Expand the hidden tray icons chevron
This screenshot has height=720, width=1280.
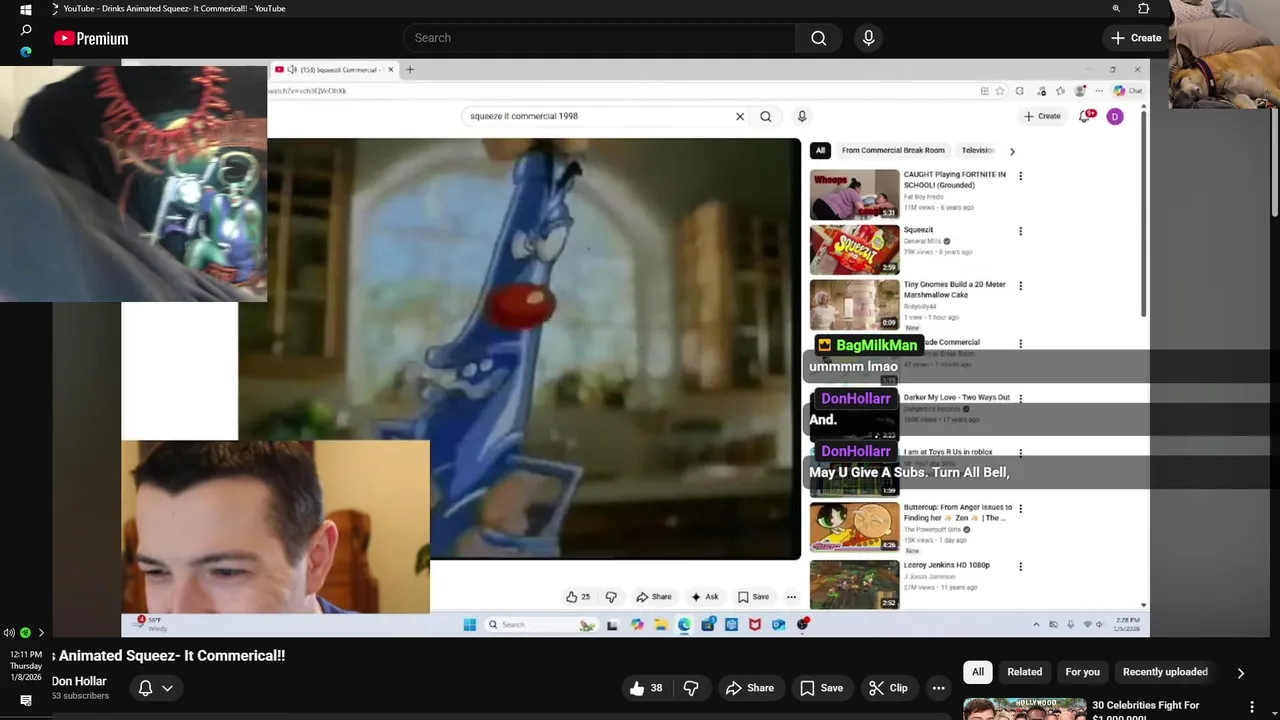pyautogui.click(x=41, y=632)
